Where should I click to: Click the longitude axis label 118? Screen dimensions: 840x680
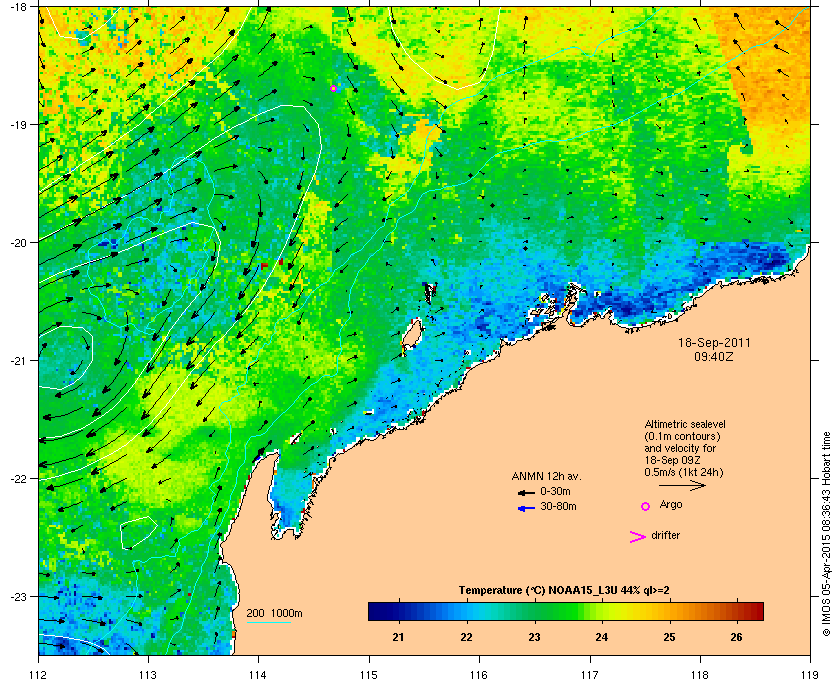coord(700,674)
